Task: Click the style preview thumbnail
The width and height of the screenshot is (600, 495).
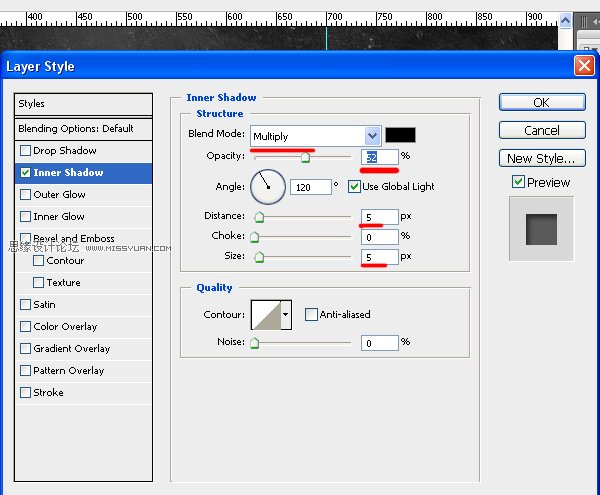Action: pyautogui.click(x=541, y=229)
